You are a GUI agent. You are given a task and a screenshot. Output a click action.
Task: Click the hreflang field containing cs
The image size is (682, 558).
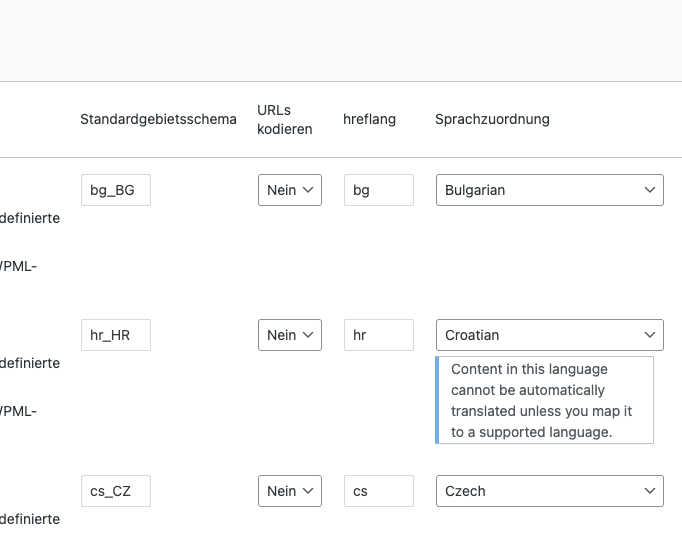(378, 491)
